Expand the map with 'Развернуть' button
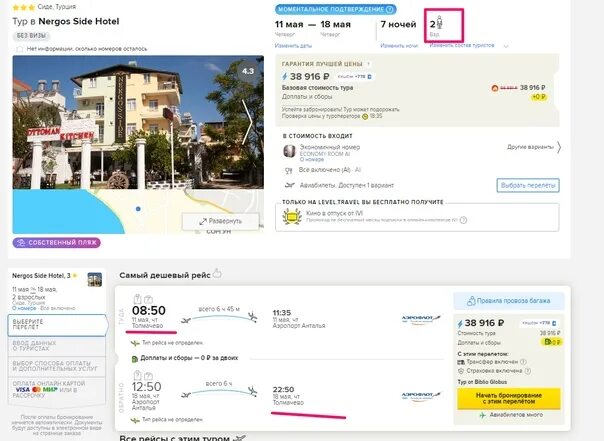The image size is (604, 441). pos(221,221)
